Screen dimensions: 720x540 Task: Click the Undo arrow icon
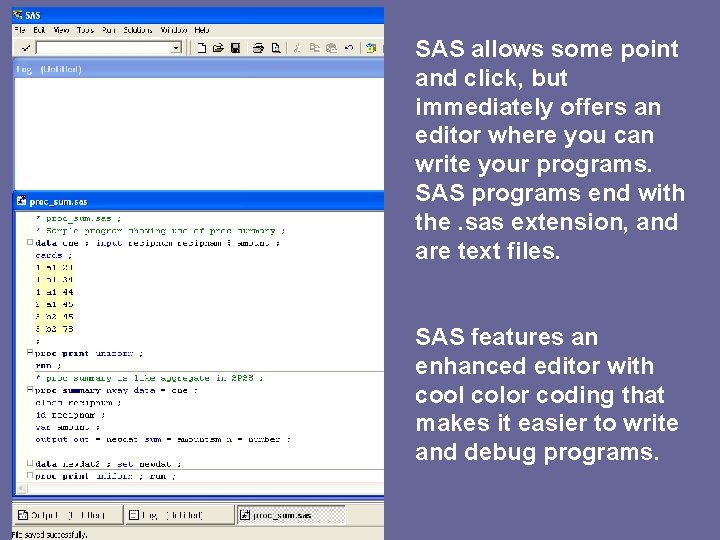tap(349, 48)
